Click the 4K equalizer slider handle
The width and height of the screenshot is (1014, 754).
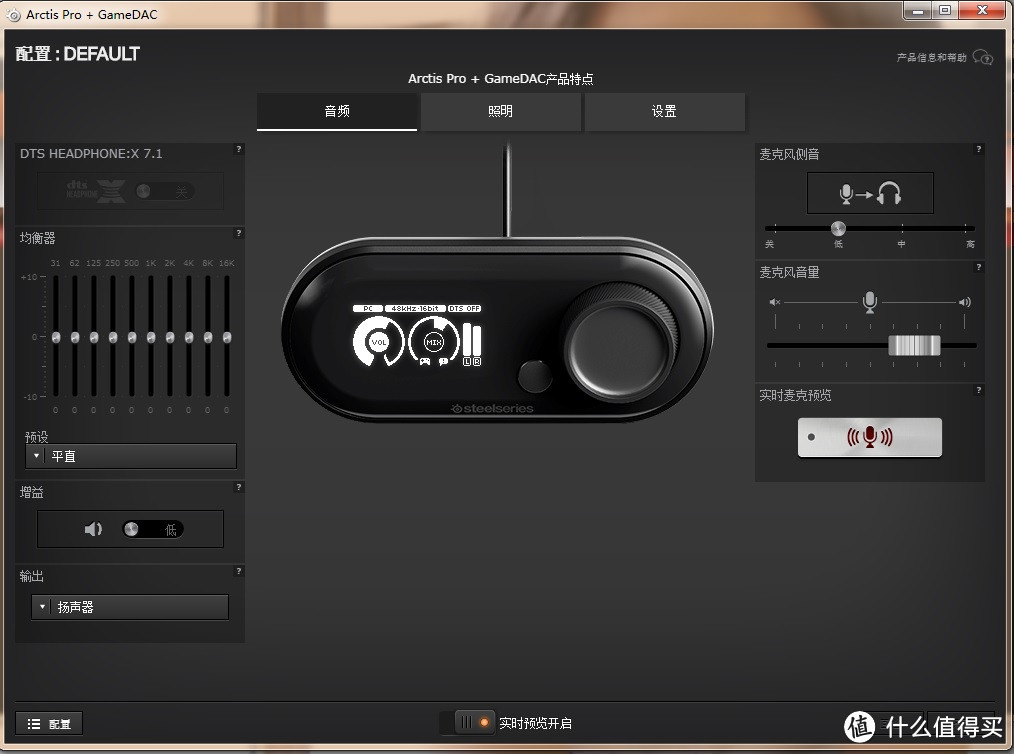click(189, 338)
